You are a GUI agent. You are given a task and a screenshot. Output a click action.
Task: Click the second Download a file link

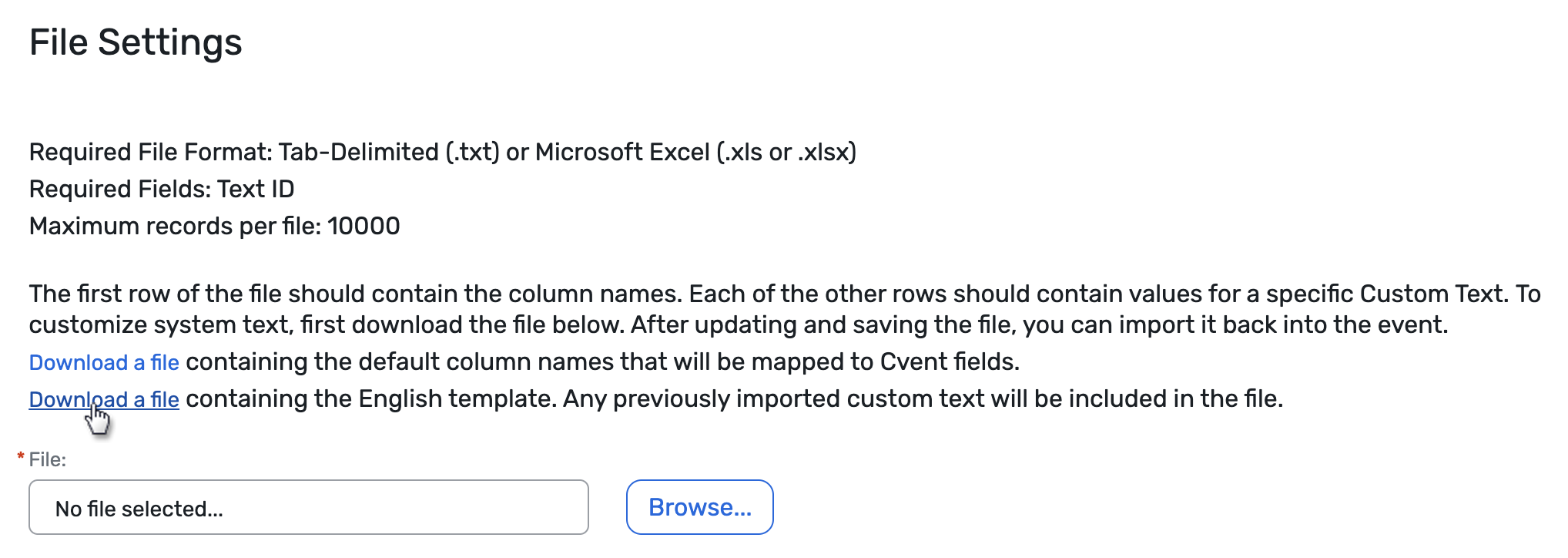[103, 399]
